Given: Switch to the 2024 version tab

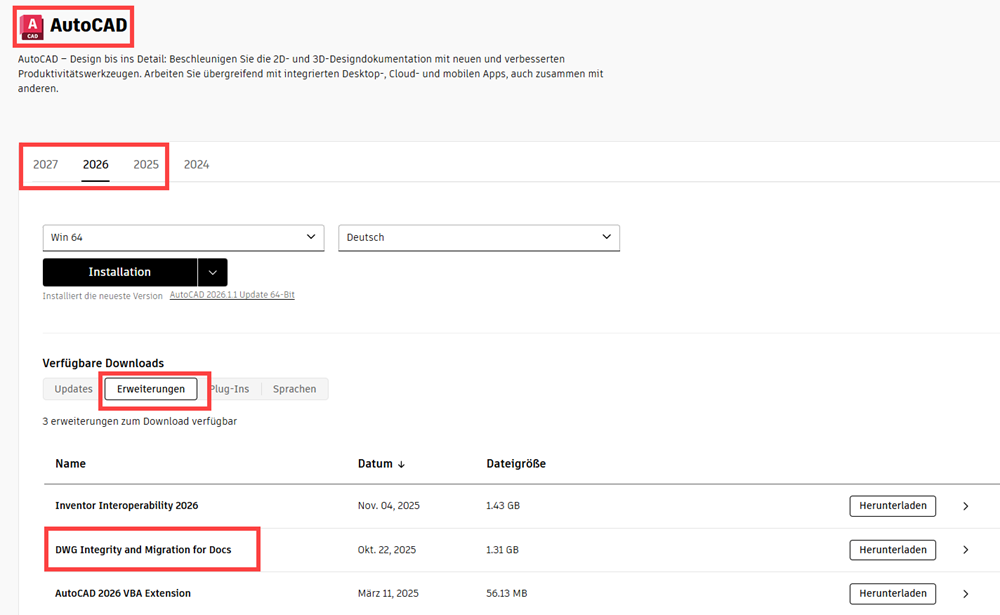Looking at the screenshot, I should pos(196,165).
